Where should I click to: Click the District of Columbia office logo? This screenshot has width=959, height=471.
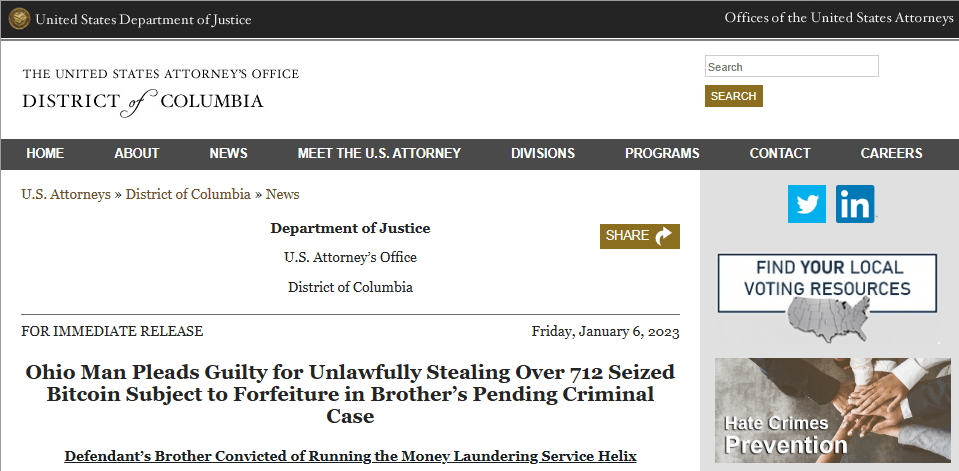[161, 92]
